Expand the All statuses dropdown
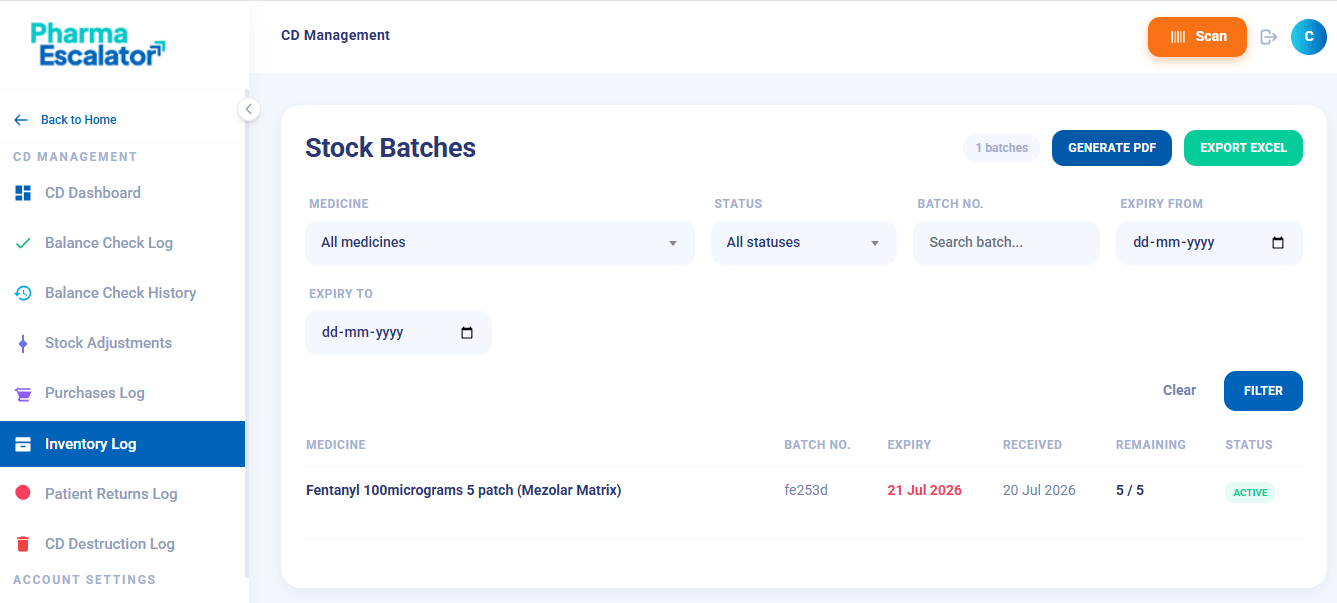Viewport: 1337px width, 603px height. click(804, 243)
